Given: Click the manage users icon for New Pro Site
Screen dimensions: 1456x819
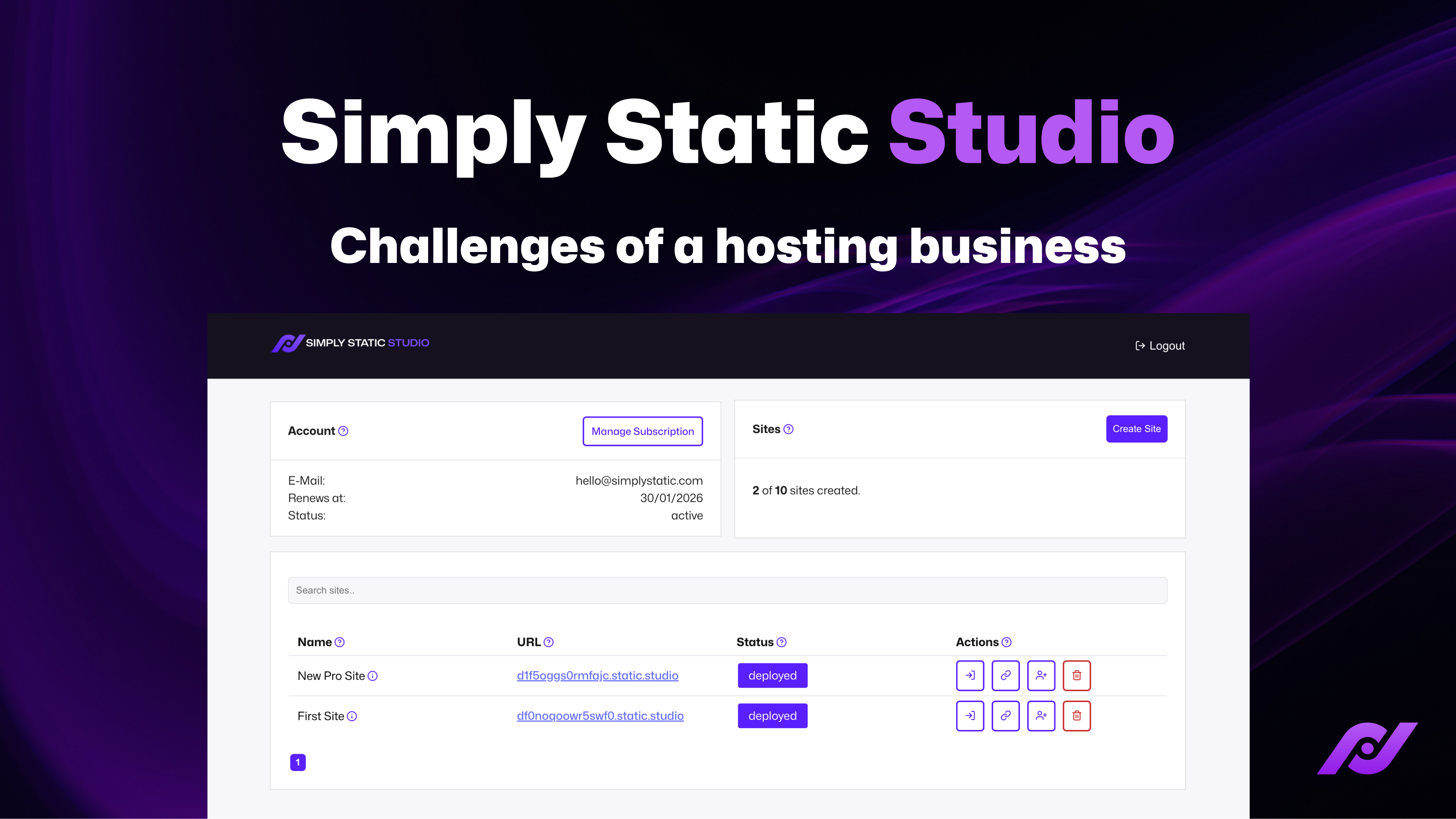Looking at the screenshot, I should 1041,675.
